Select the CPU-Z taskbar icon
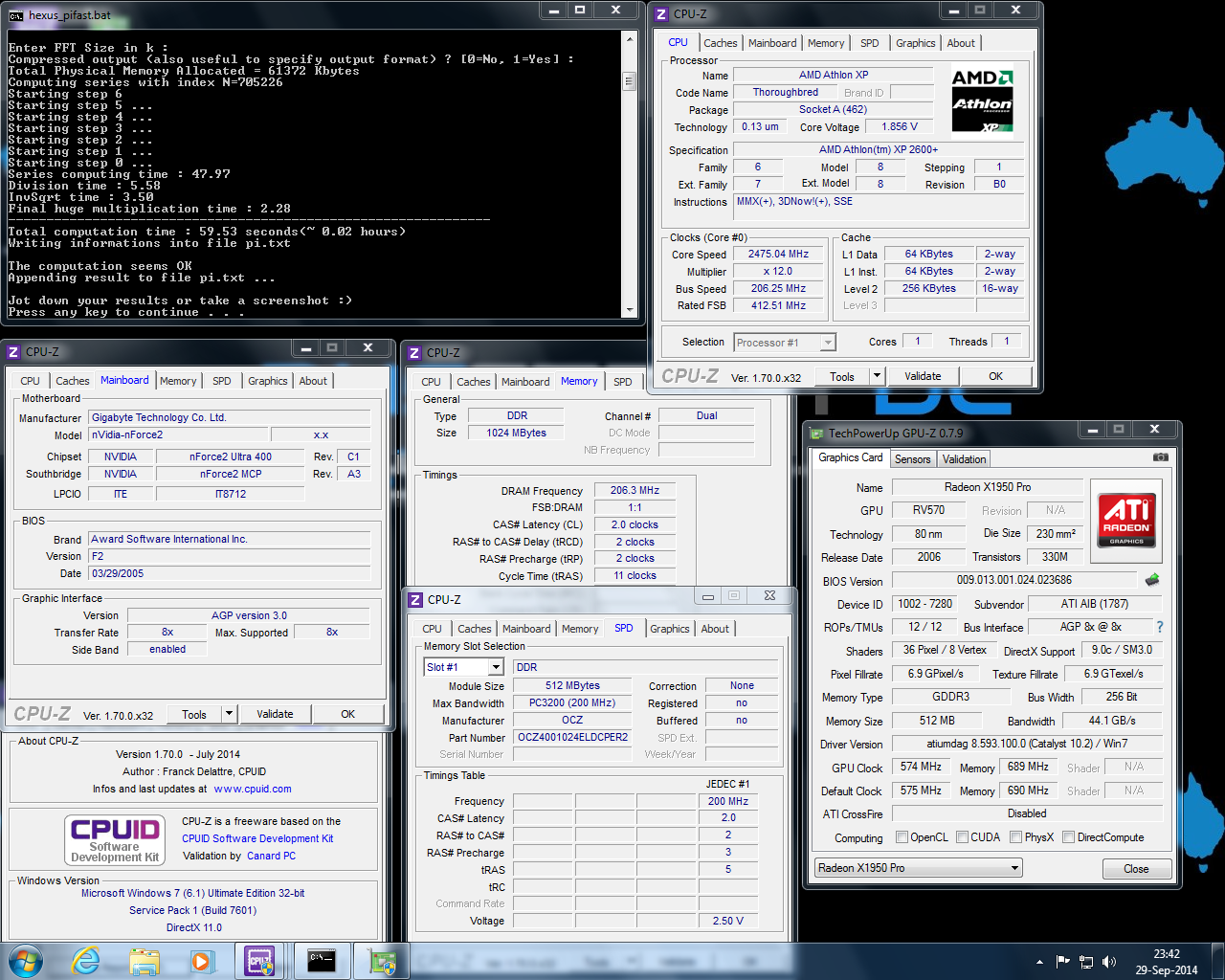This screenshot has width=1225, height=980. [260, 961]
